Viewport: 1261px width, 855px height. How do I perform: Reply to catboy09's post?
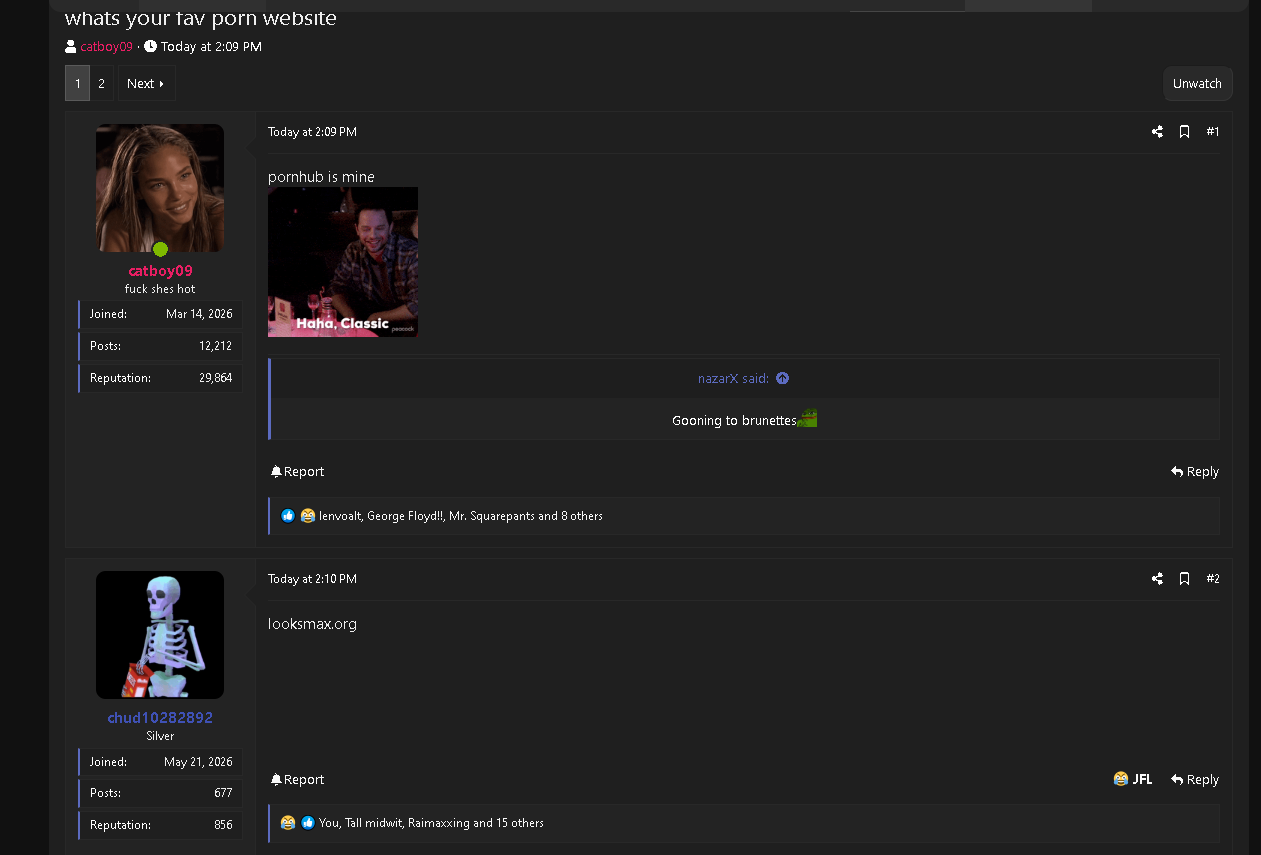(1195, 472)
